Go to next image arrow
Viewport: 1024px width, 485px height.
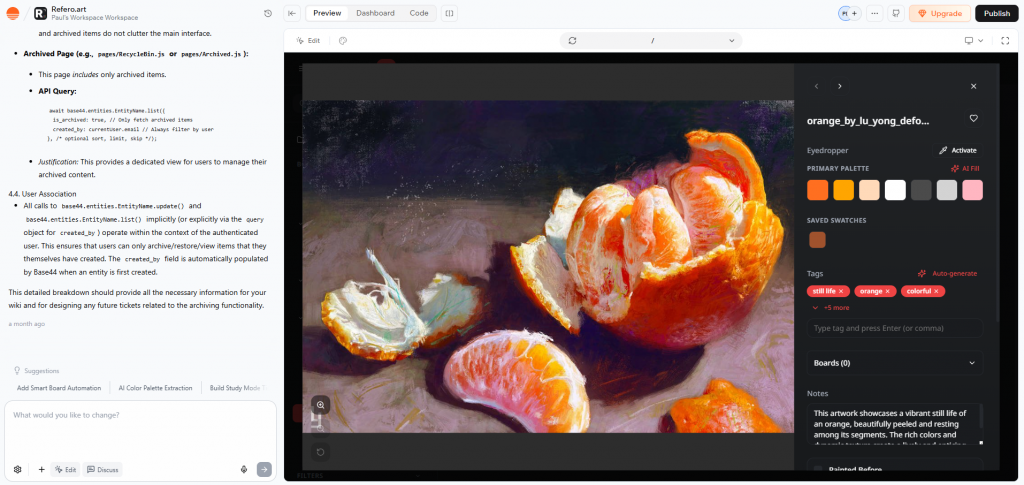[x=839, y=87]
